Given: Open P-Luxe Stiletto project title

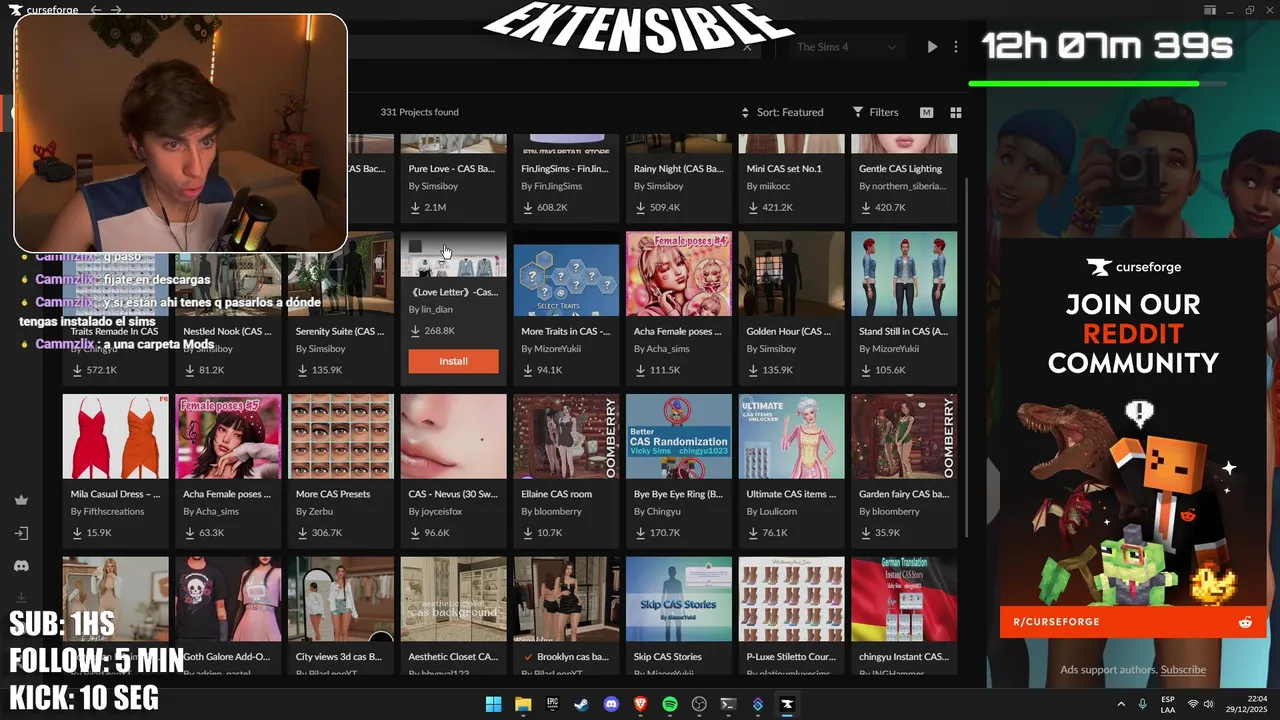Looking at the screenshot, I should pos(791,657).
